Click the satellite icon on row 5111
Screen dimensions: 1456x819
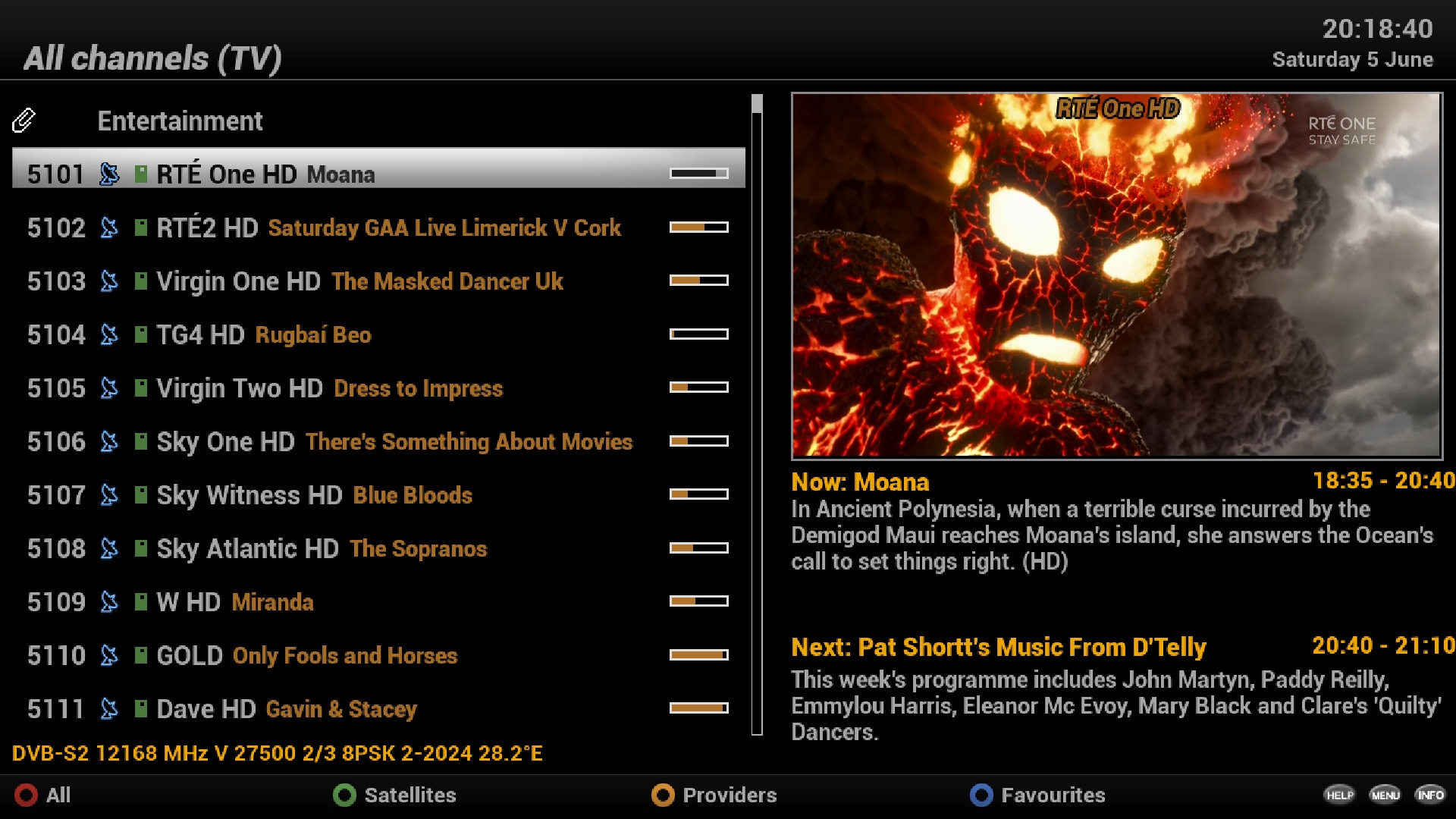coord(109,708)
